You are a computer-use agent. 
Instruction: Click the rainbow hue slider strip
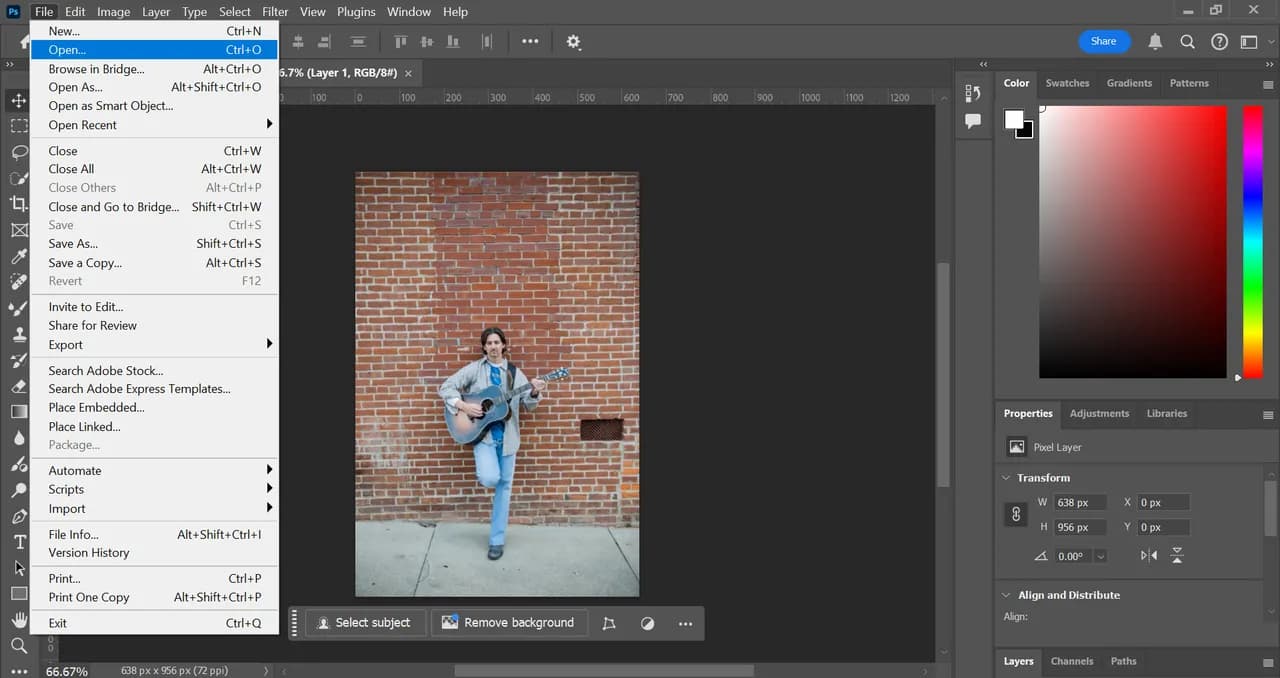click(1252, 242)
